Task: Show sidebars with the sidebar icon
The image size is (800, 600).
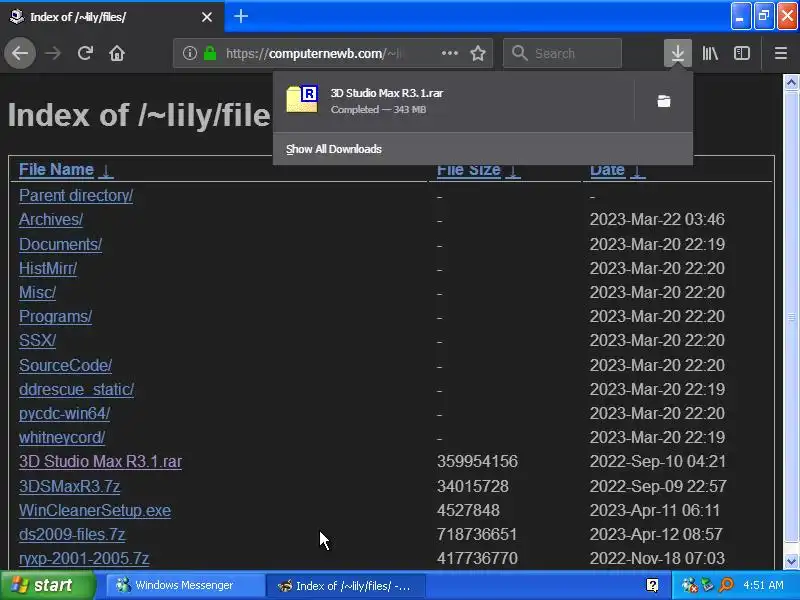Action: [741, 53]
